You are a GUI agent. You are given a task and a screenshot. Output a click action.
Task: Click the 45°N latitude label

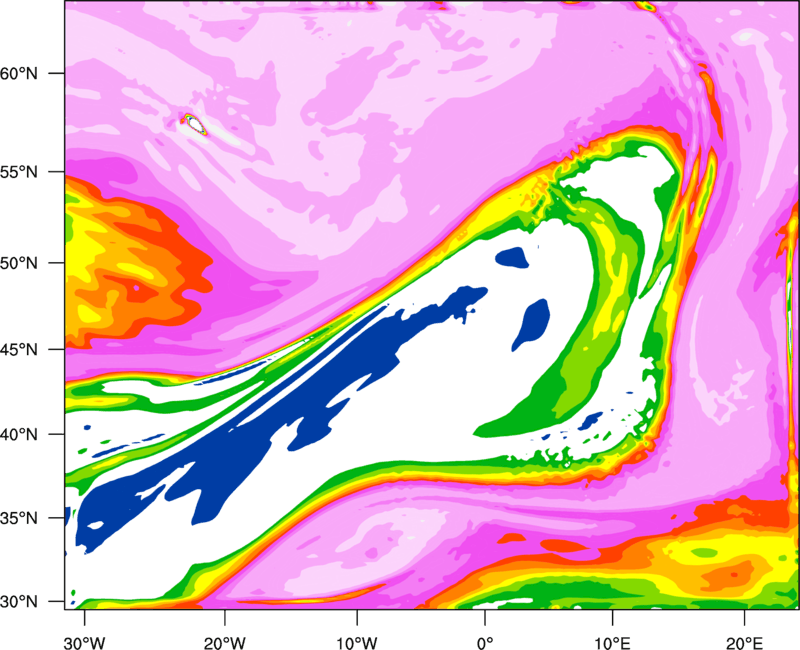(19, 349)
